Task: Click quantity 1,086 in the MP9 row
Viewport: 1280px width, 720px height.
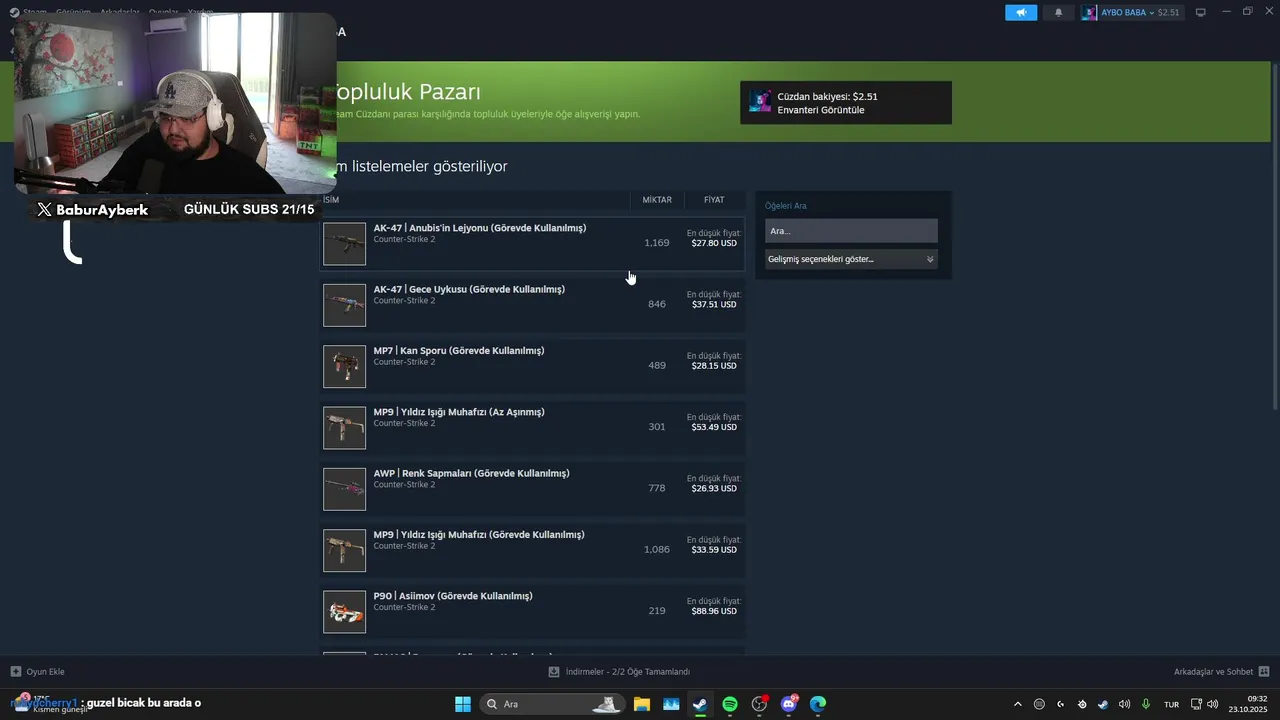Action: [657, 549]
